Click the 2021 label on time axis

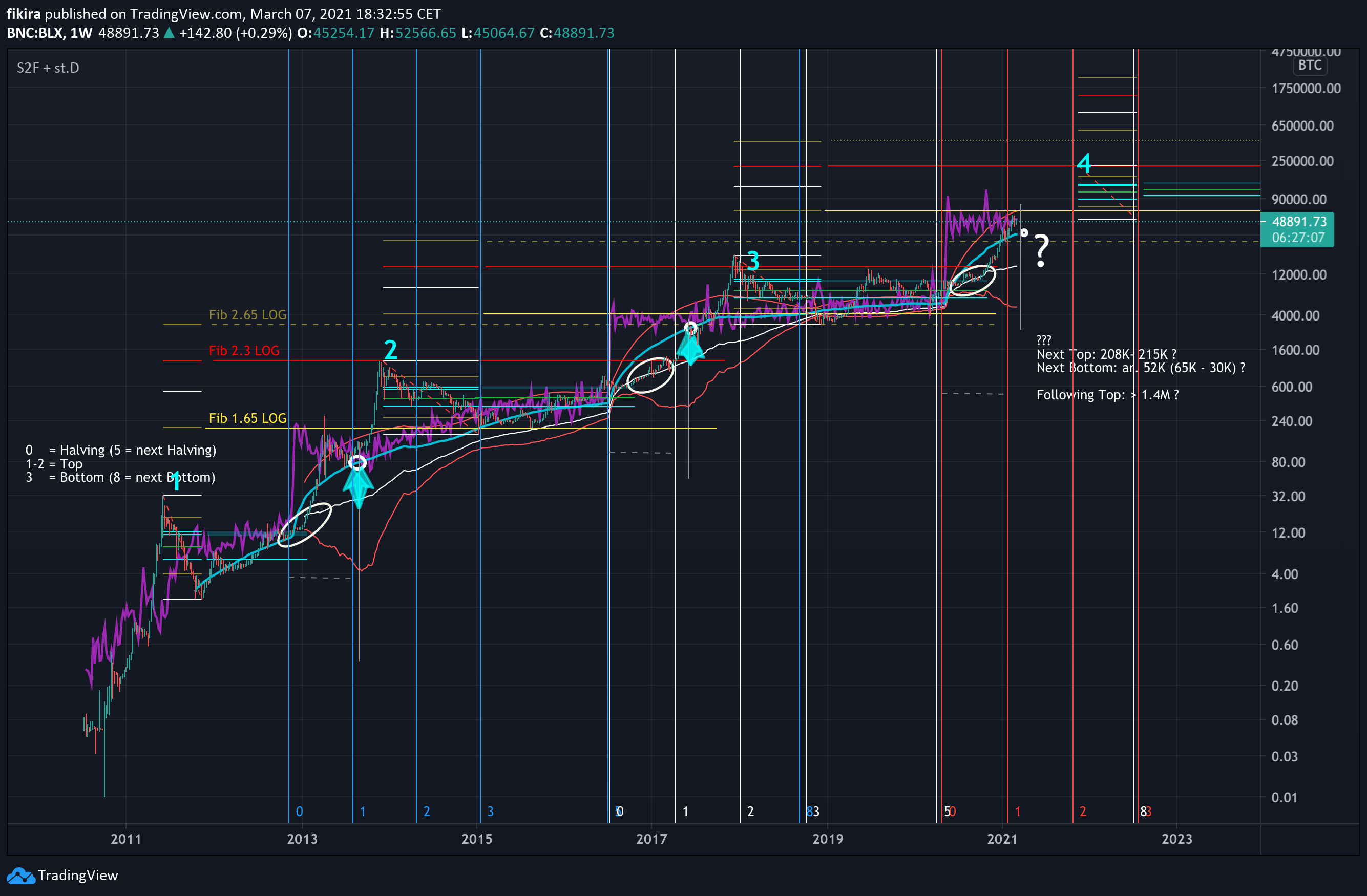tap(1002, 839)
